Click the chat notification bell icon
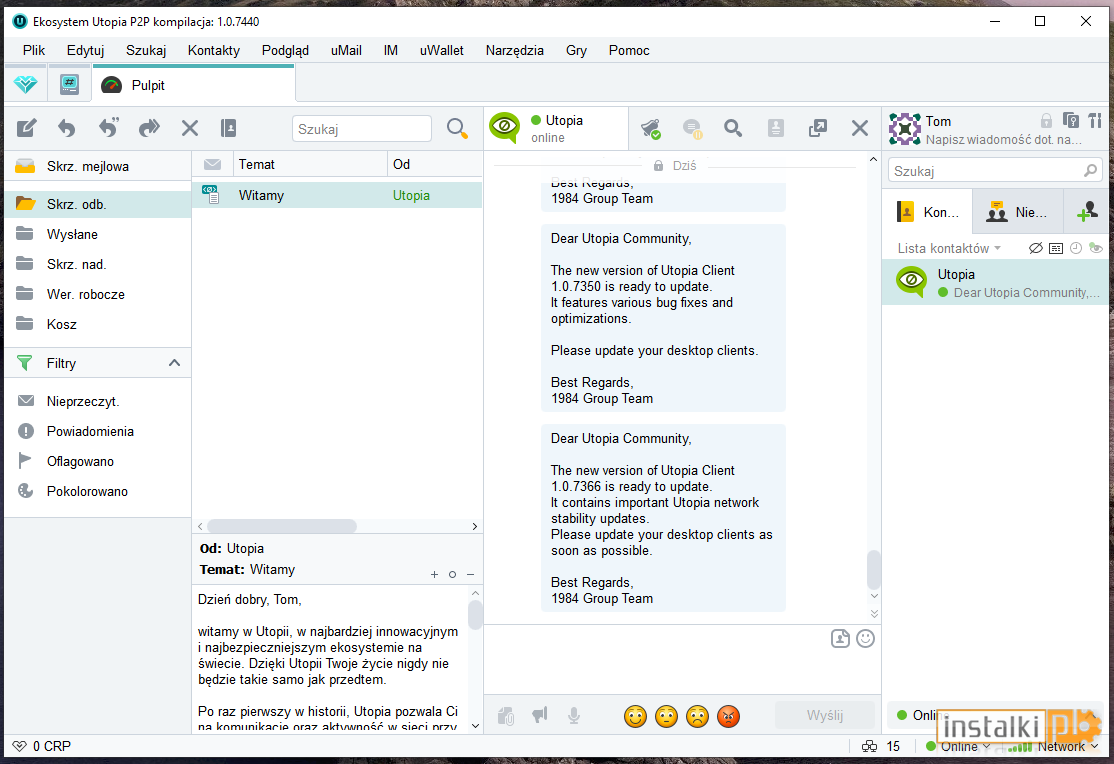Image resolution: width=1114 pixels, height=764 pixels. [x=650, y=129]
